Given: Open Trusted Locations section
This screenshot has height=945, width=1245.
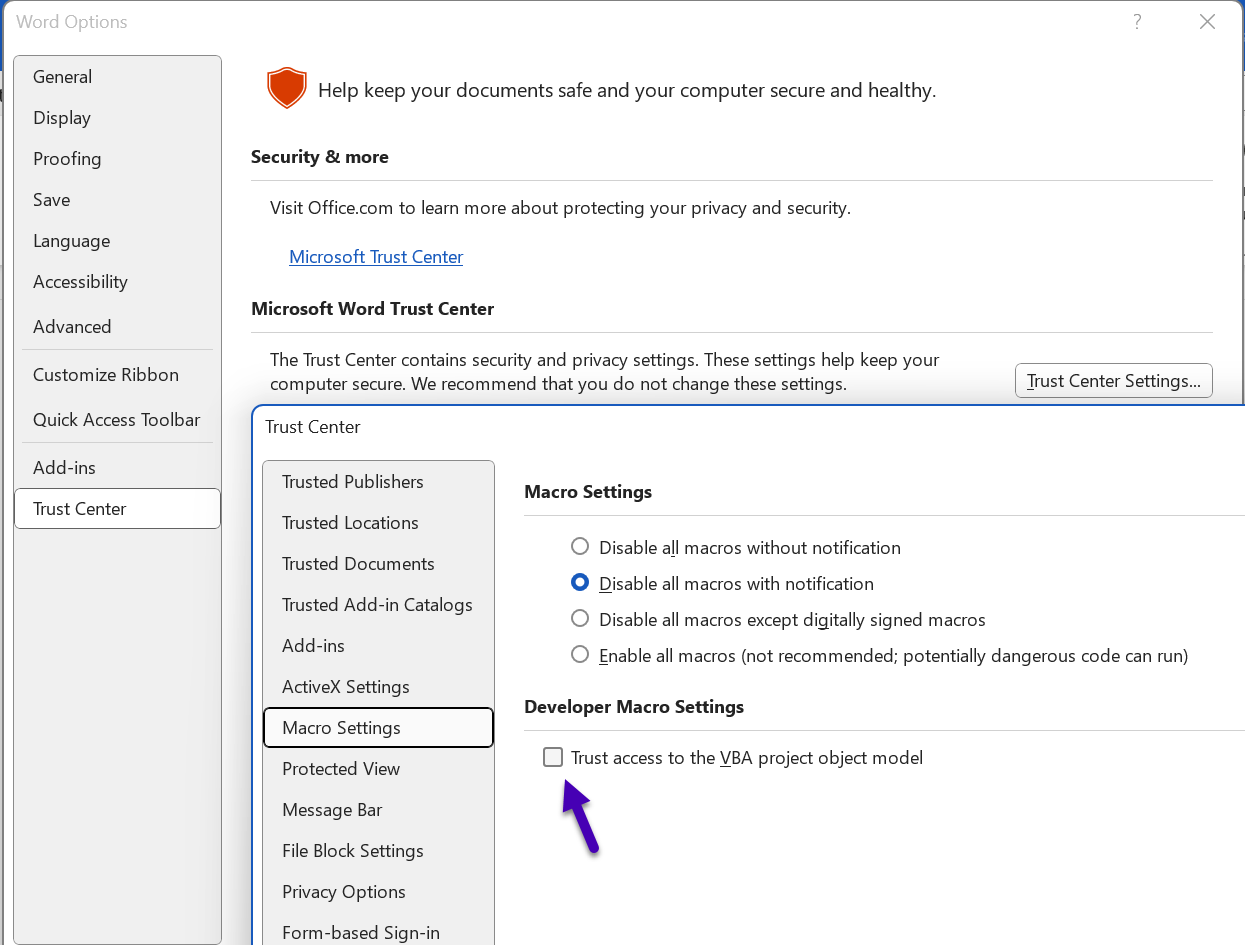Looking at the screenshot, I should [379, 523].
